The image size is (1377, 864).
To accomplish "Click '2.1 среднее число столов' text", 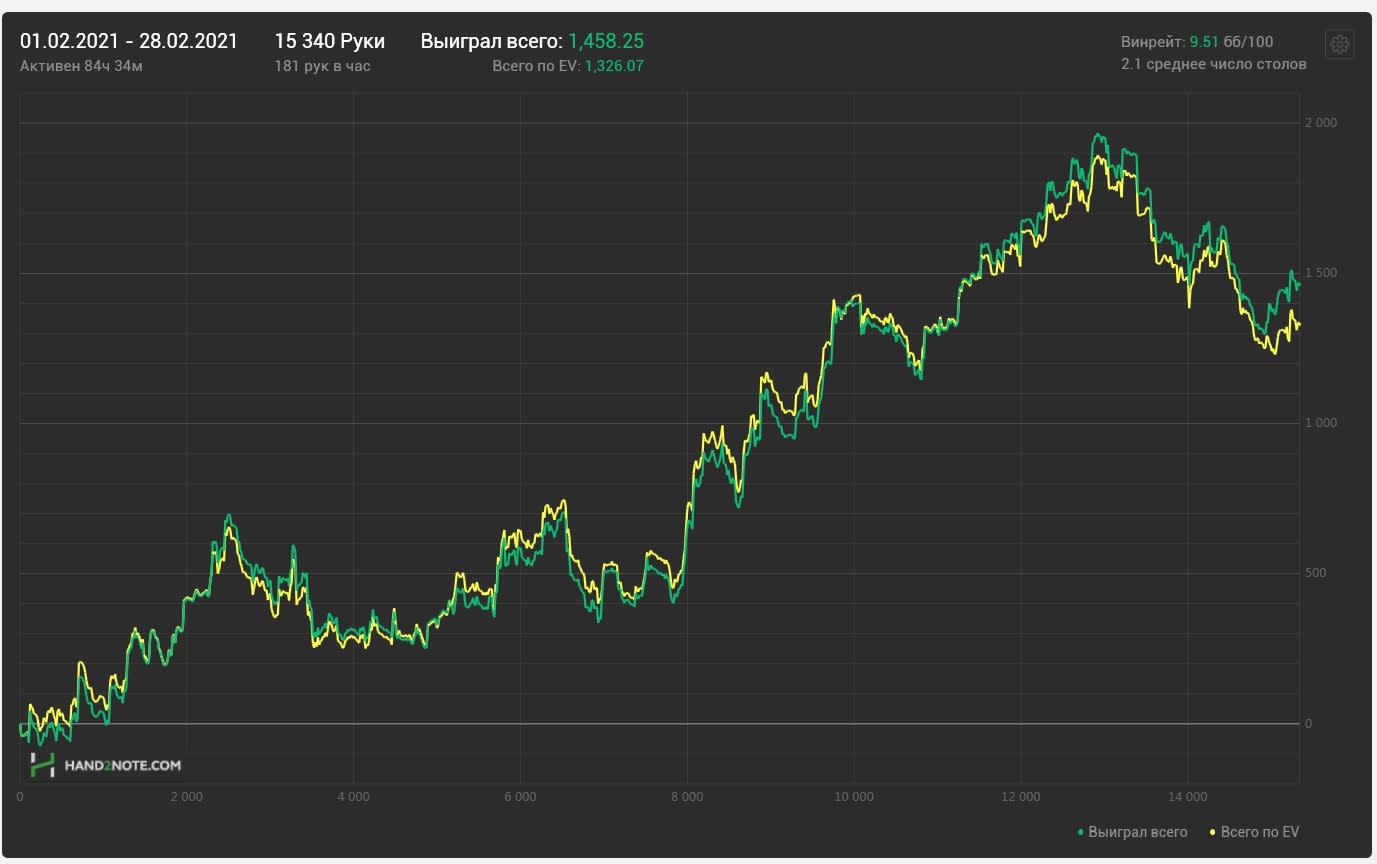I will [1214, 64].
